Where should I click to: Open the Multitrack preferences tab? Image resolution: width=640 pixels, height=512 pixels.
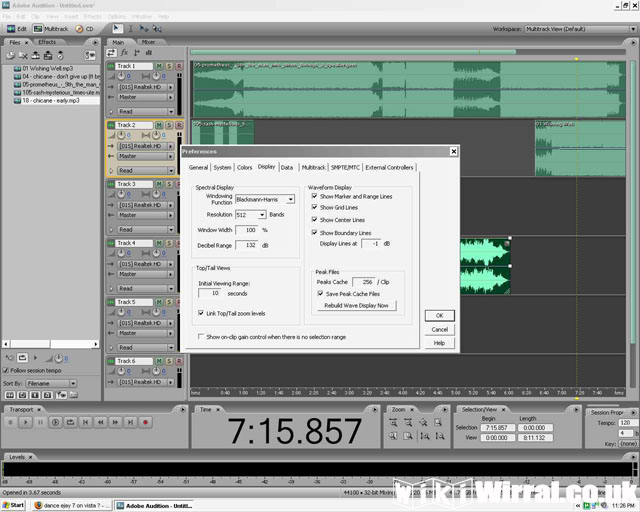click(x=313, y=167)
